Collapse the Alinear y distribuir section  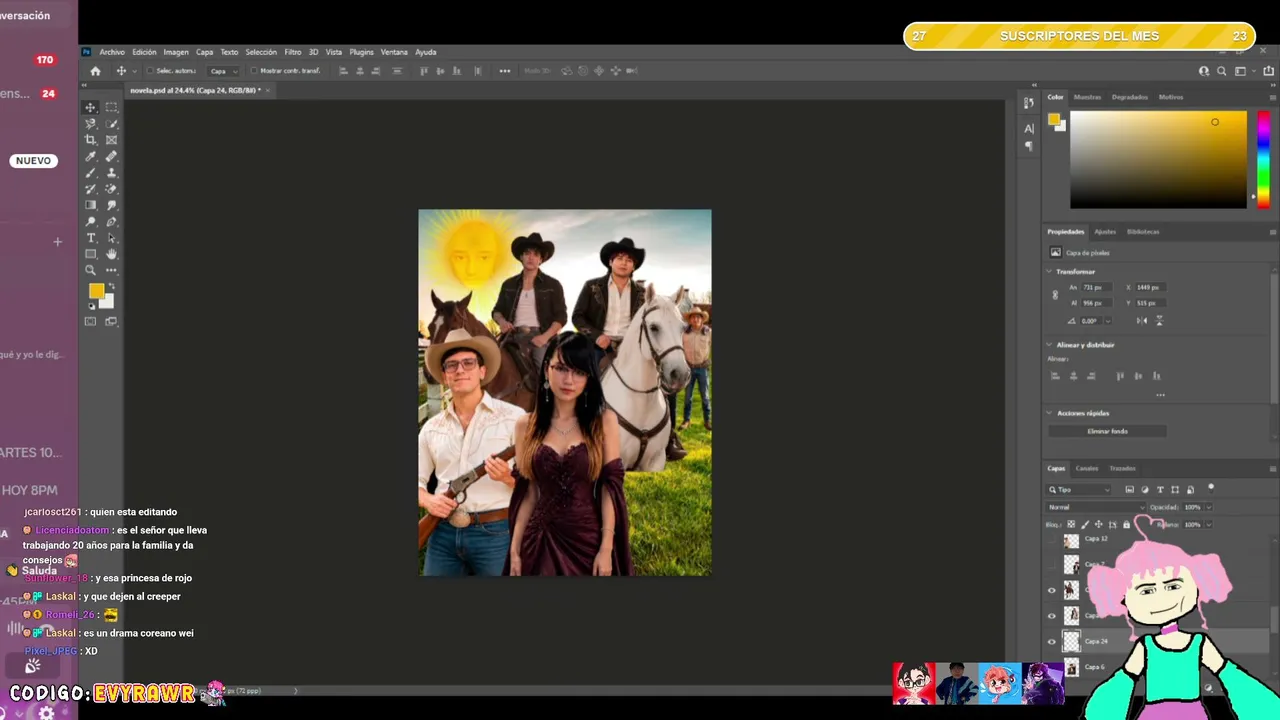point(1050,345)
